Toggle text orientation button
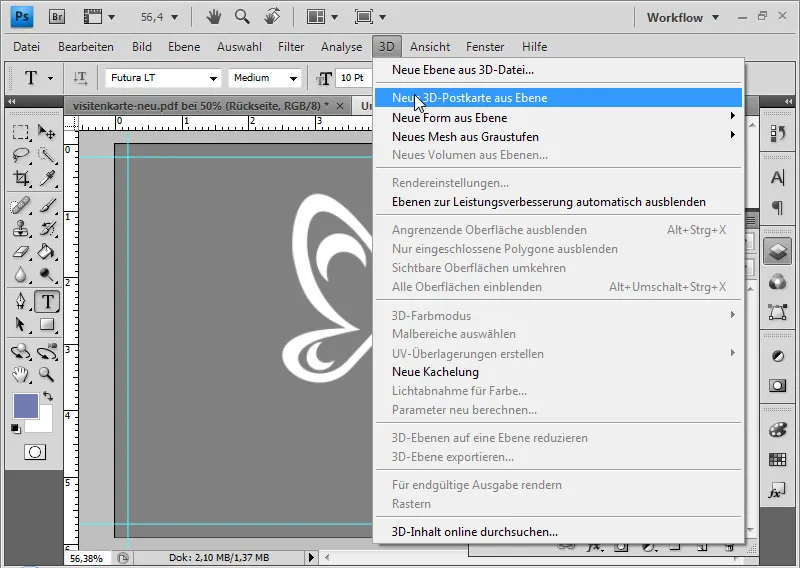This screenshot has height=568, width=800. (80, 78)
